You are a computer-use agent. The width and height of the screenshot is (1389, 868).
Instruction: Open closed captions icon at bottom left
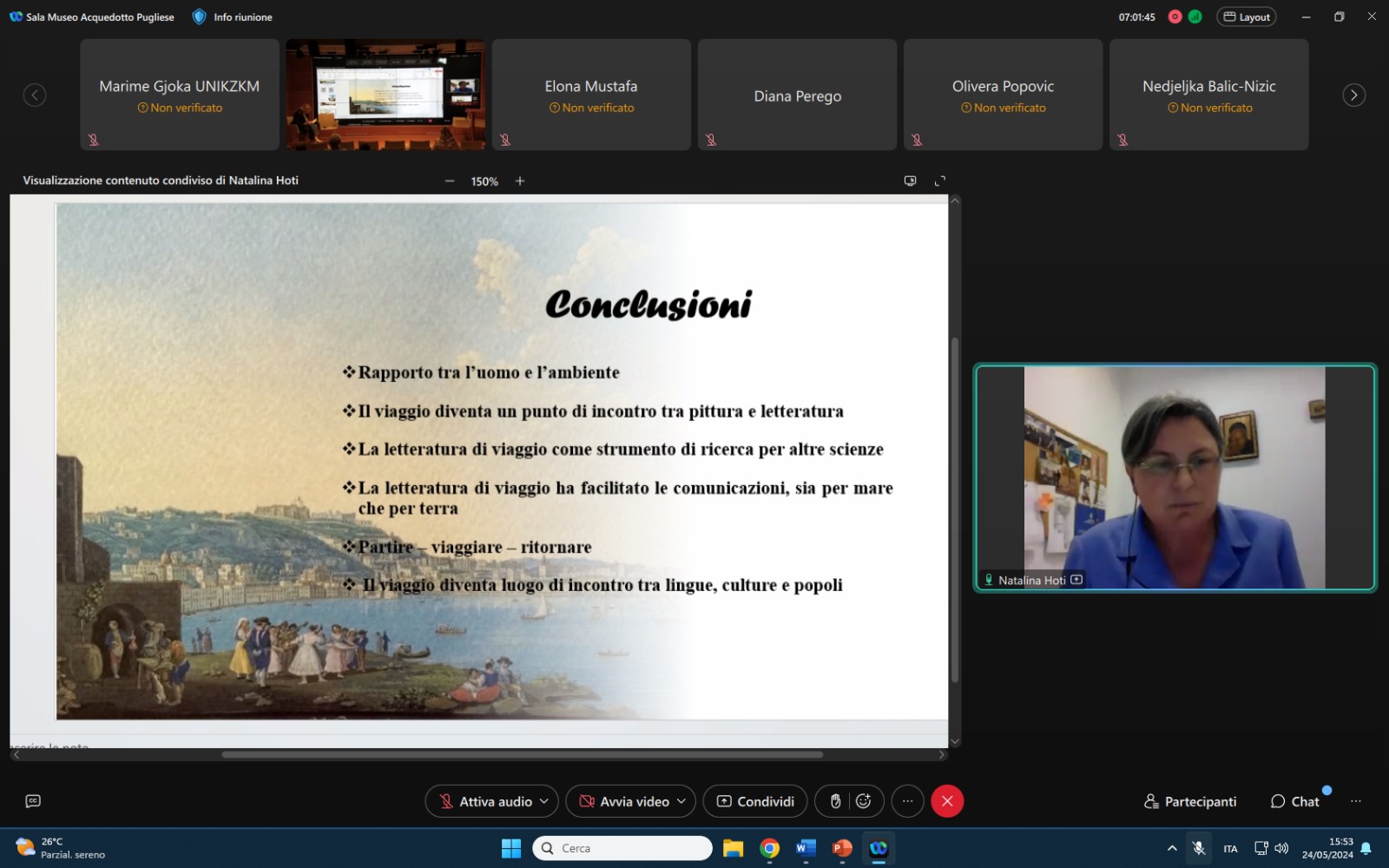click(x=33, y=801)
